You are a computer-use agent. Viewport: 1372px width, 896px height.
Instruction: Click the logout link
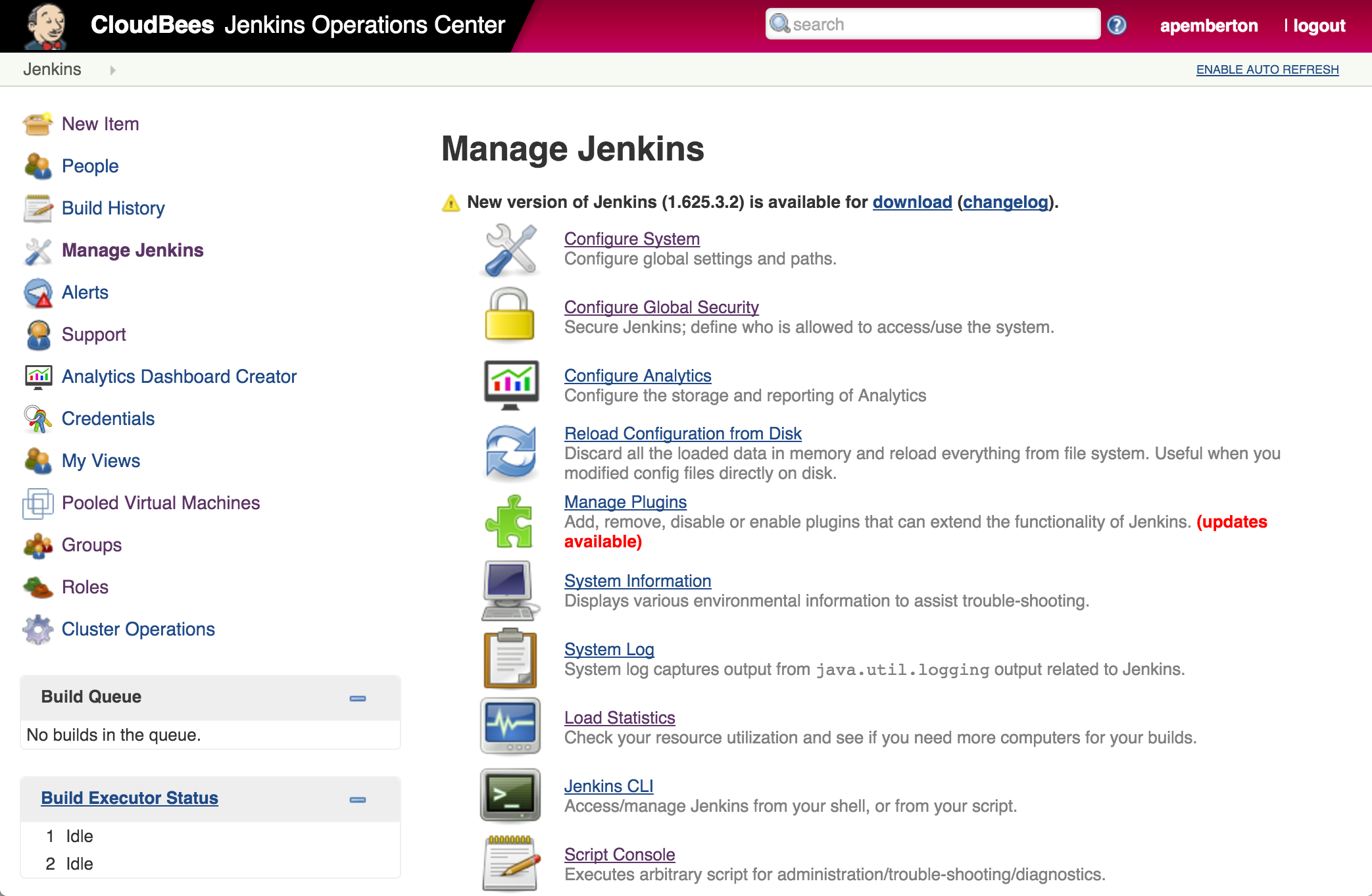1319,26
